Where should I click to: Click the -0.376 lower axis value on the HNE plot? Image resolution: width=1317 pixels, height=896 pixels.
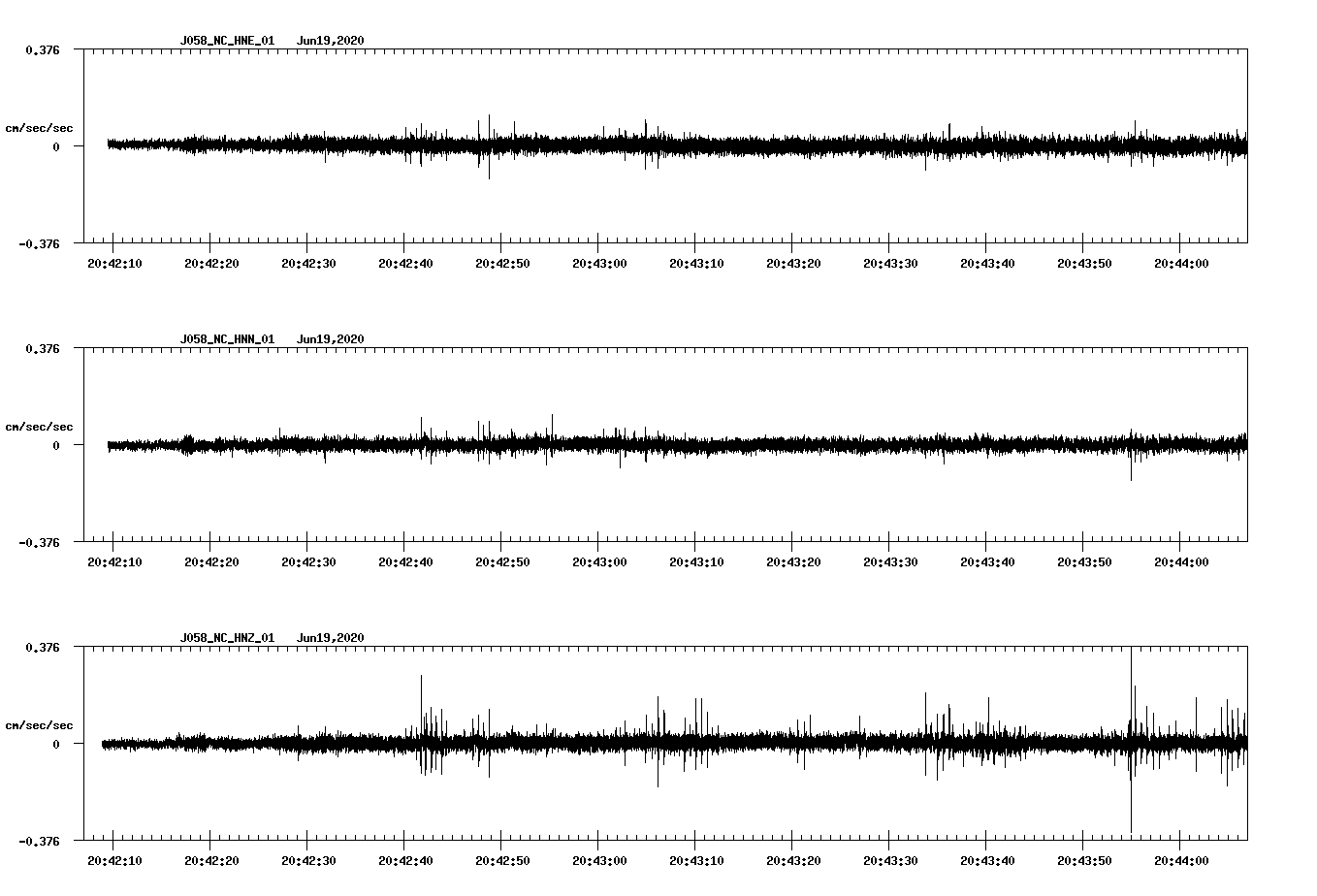point(39,244)
